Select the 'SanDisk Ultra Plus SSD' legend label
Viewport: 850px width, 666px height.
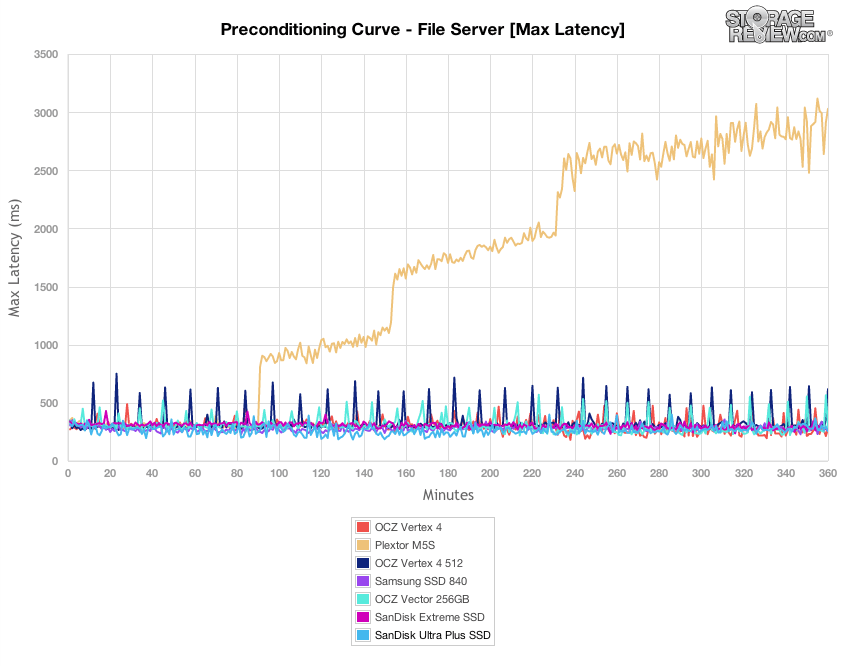coord(433,635)
